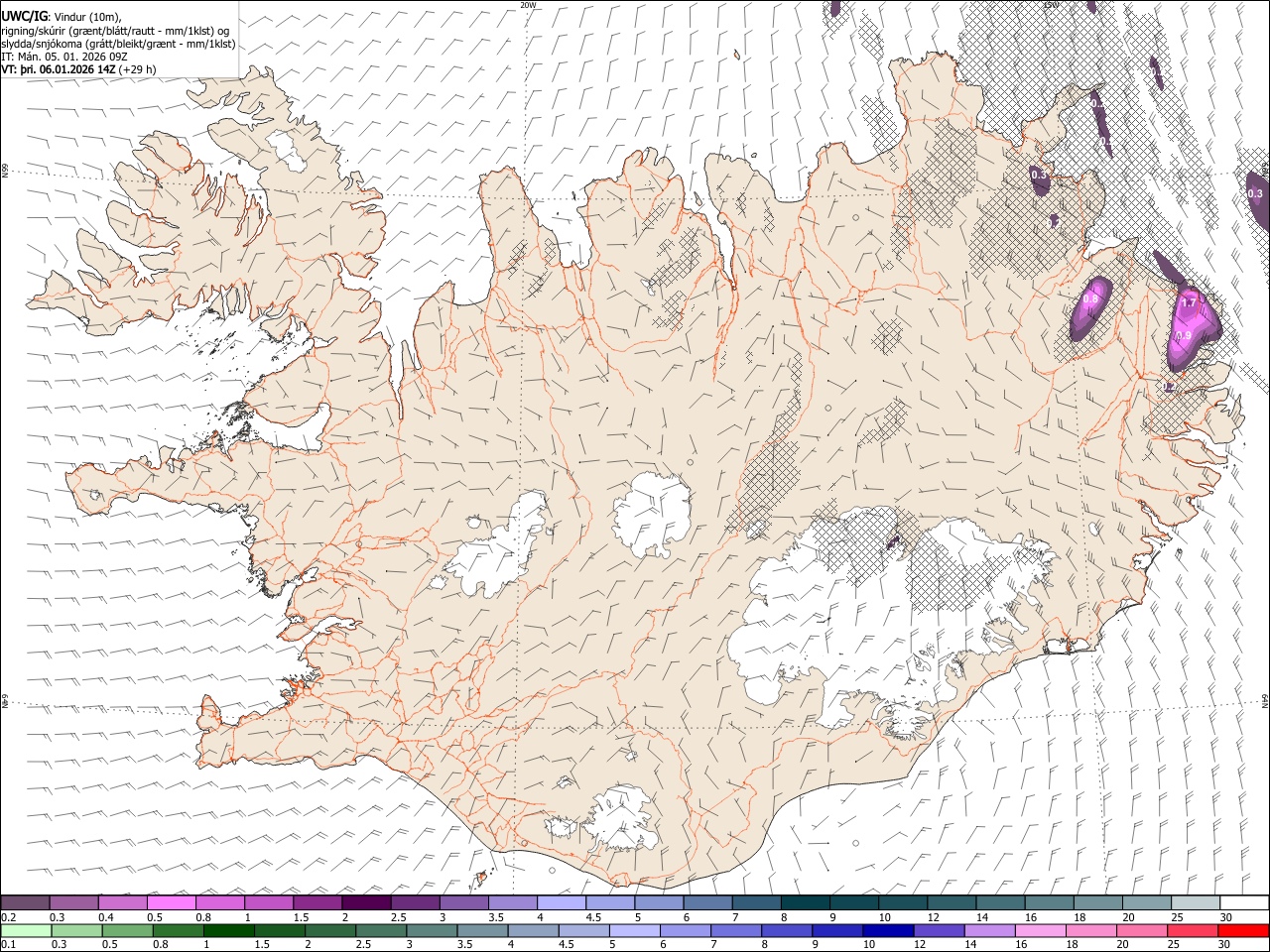Pick the snow legend swatch between 0.5 and 0.8

172,902
